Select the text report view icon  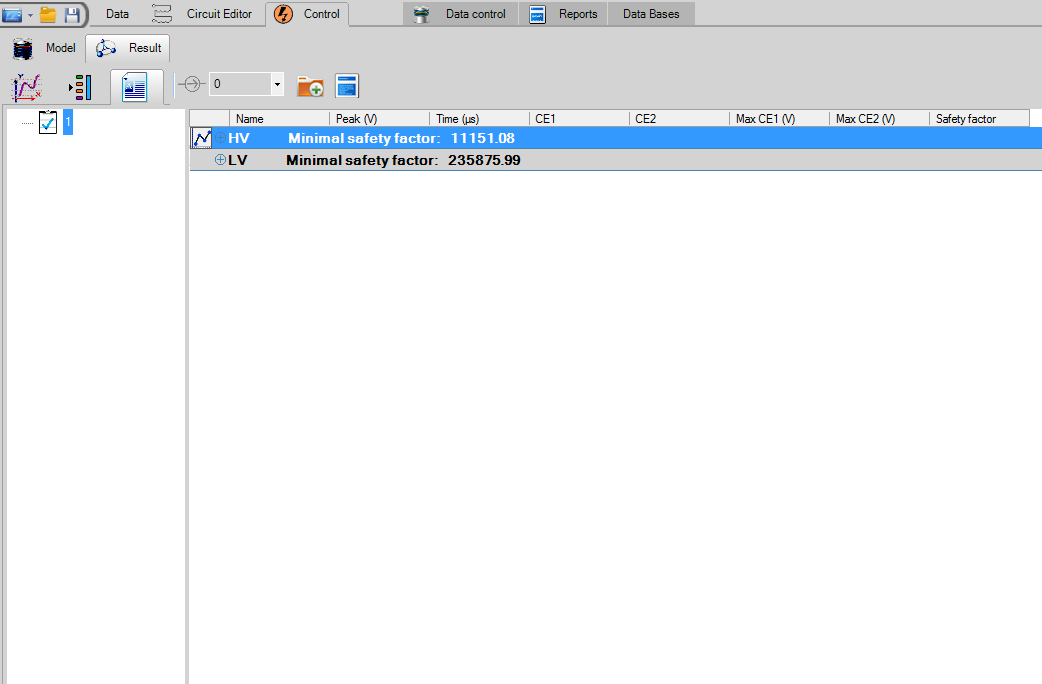pyautogui.click(x=134, y=87)
